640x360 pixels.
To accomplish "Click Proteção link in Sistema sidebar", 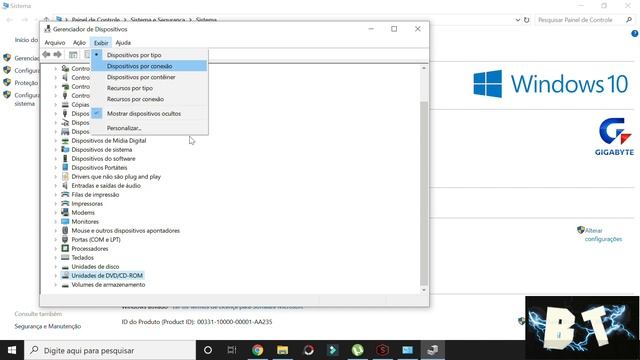I will point(26,82).
